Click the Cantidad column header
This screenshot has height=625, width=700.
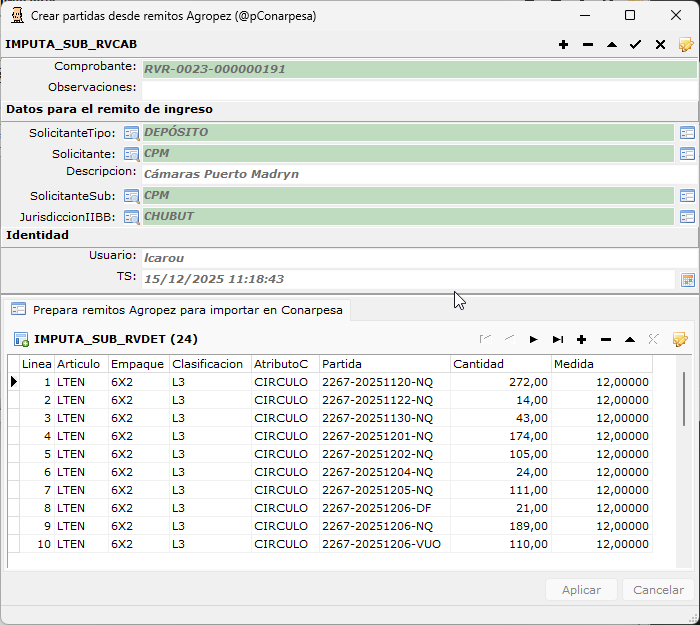(x=500, y=364)
